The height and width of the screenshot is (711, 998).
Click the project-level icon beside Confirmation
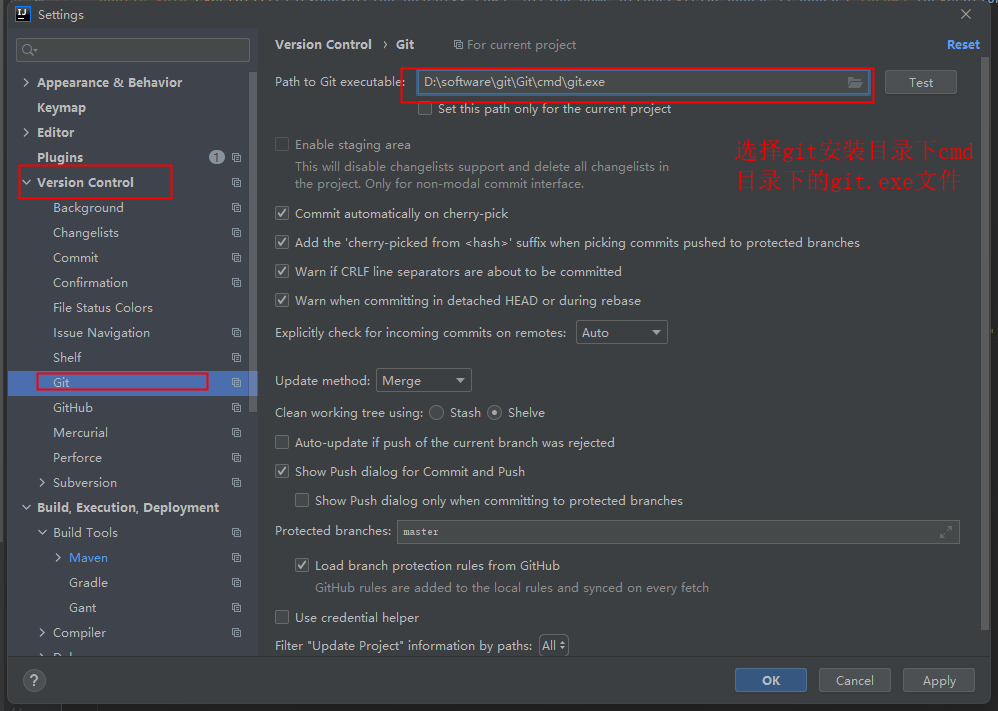(237, 283)
